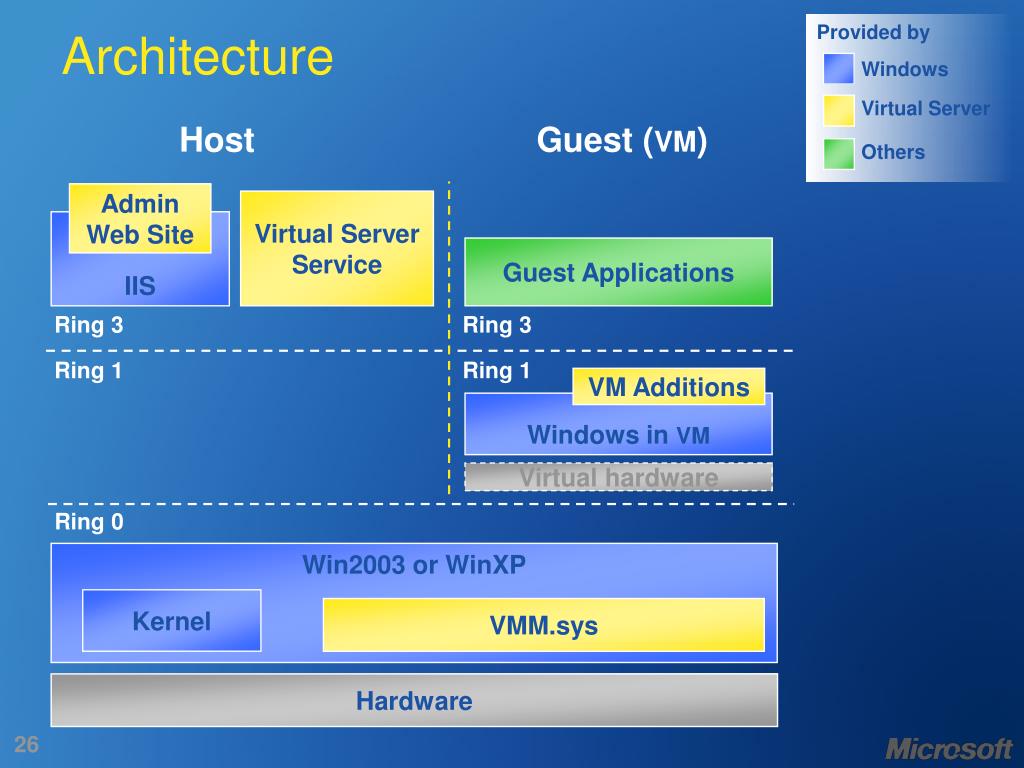Click the 'Host' column heading

217,140
